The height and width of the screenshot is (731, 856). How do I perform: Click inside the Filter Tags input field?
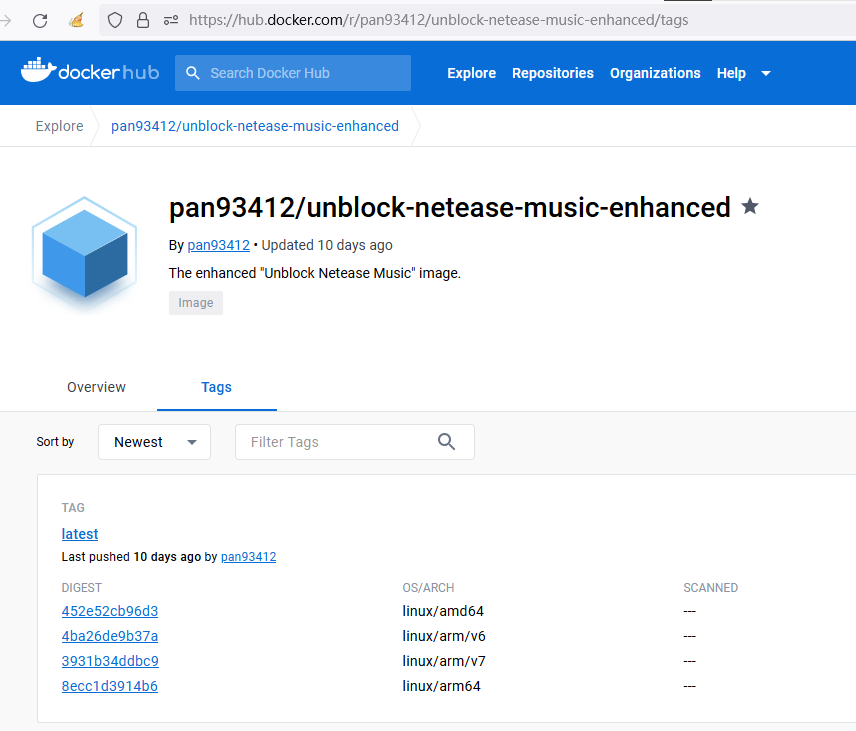(x=330, y=441)
